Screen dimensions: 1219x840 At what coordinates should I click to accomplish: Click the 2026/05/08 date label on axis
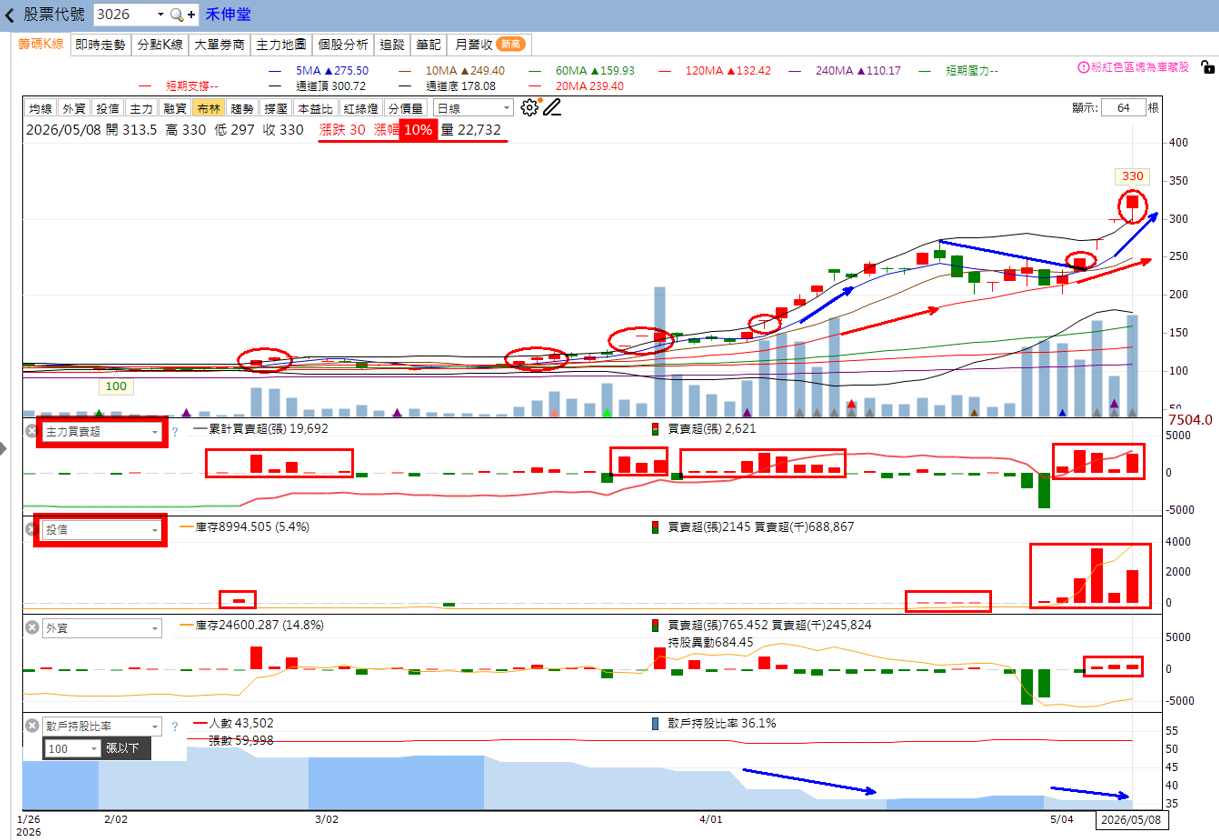[1129, 819]
